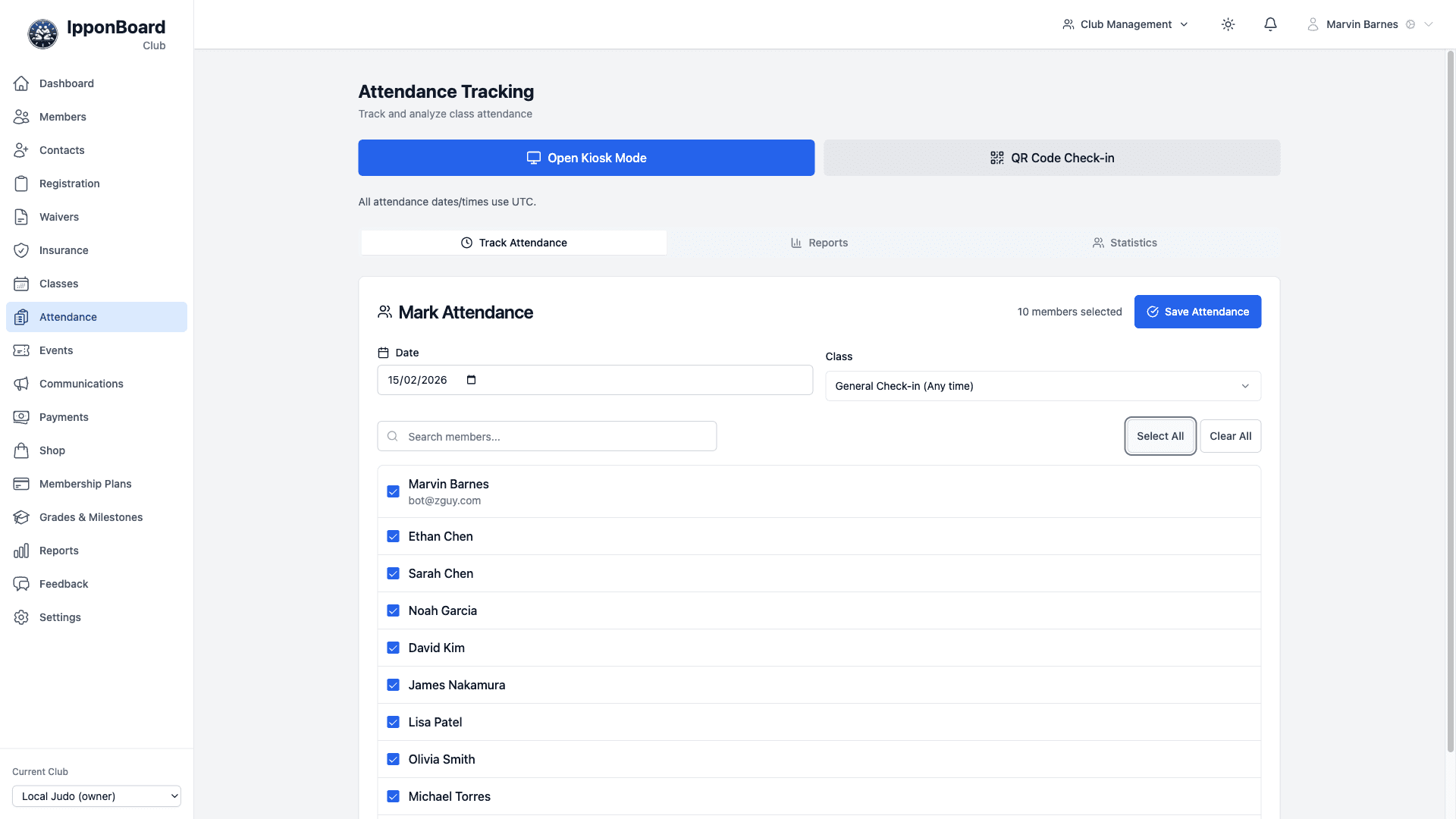Open the Waivers page from the sidebar

pyautogui.click(x=58, y=217)
